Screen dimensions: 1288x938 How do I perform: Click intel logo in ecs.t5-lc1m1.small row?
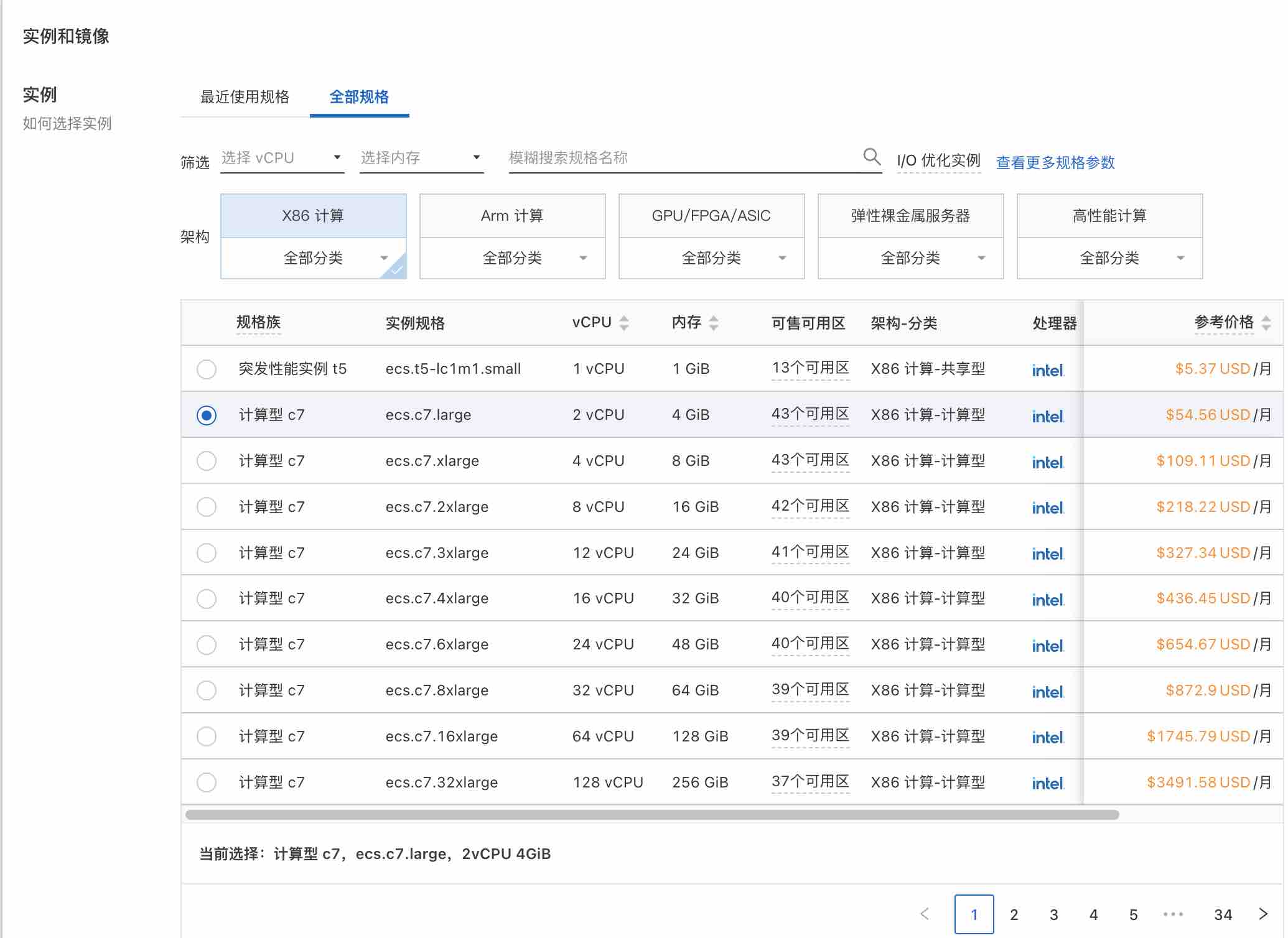tap(1048, 370)
